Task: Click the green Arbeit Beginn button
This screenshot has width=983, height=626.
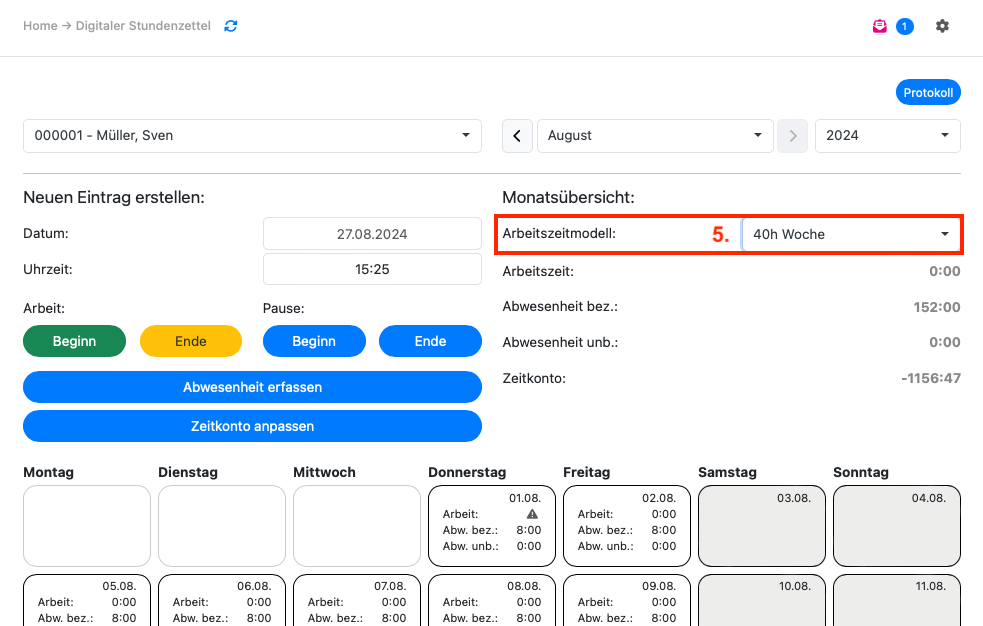Action: pos(74,341)
